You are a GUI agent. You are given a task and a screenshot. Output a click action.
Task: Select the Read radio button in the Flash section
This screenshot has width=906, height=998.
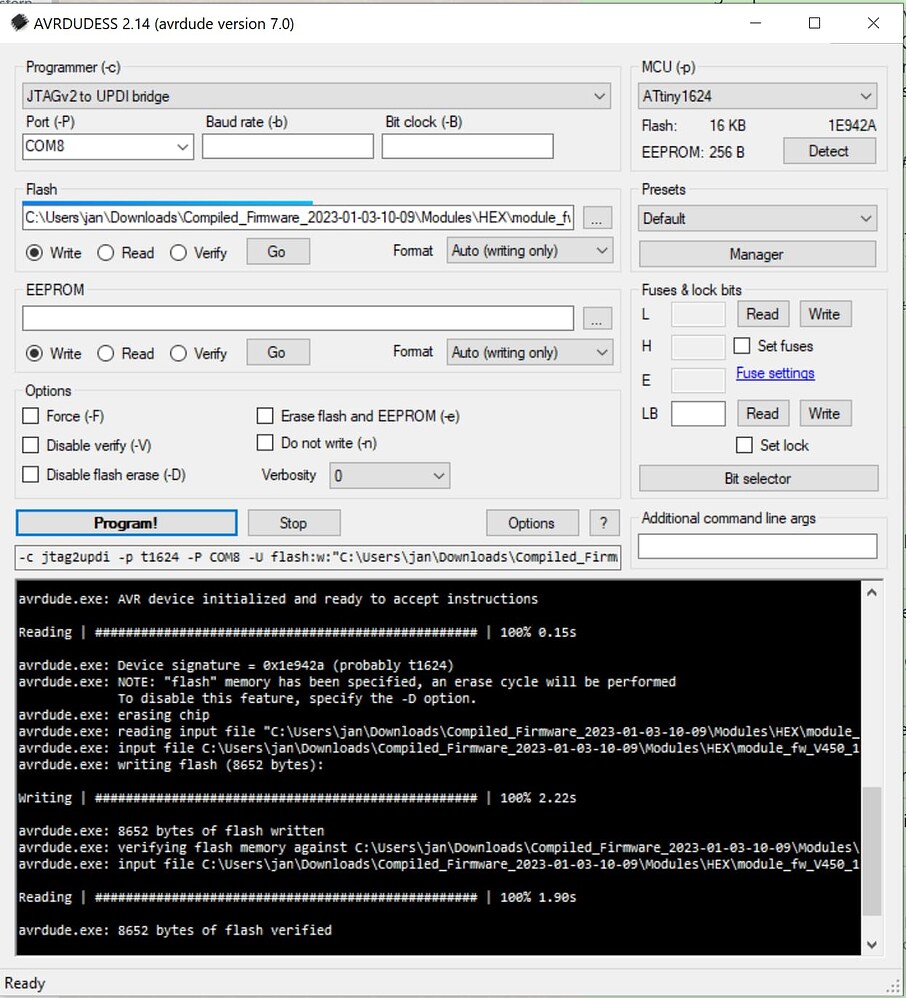(107, 253)
